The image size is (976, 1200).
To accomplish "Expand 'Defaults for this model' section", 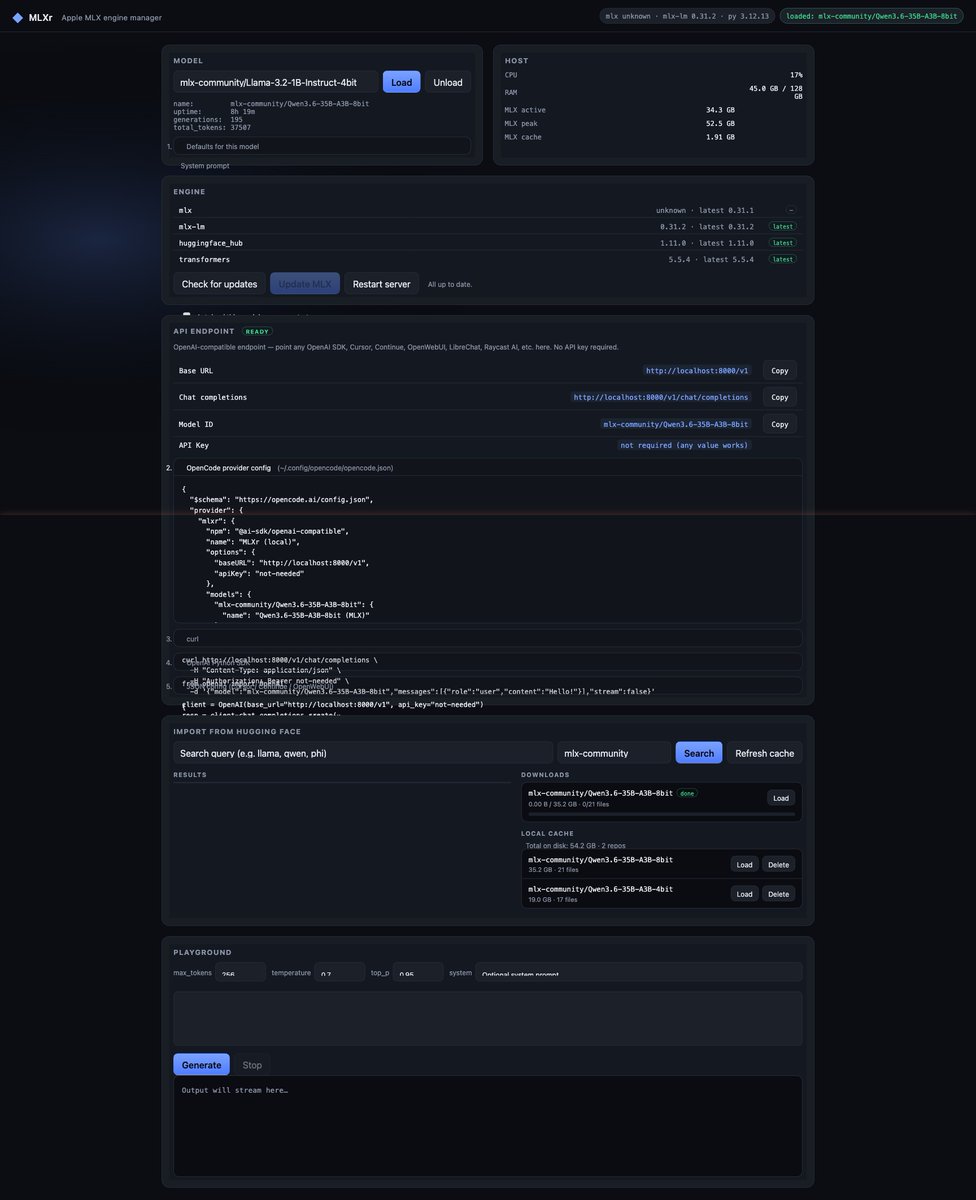I will [x=323, y=146].
